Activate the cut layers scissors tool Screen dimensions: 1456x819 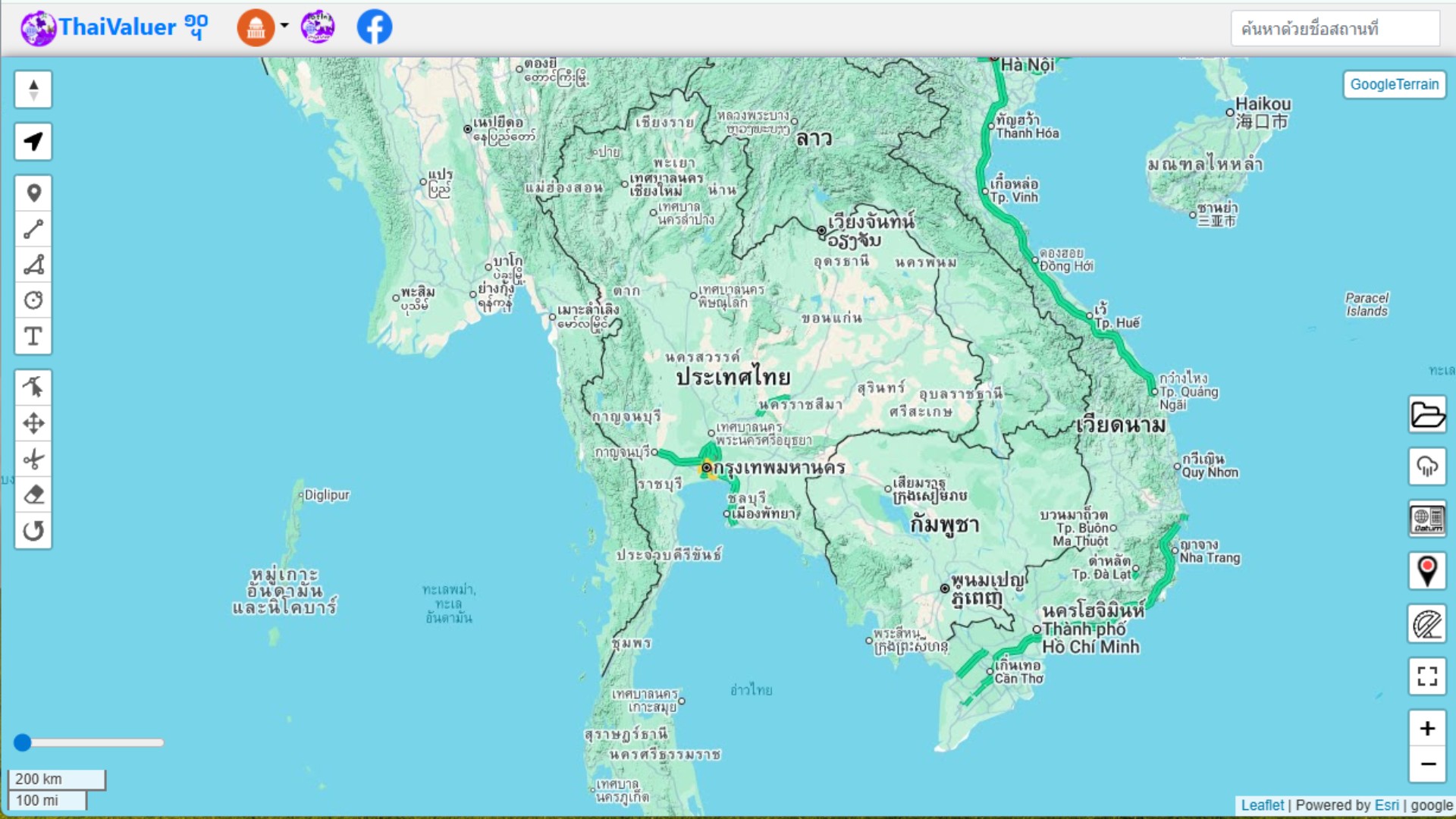(33, 460)
